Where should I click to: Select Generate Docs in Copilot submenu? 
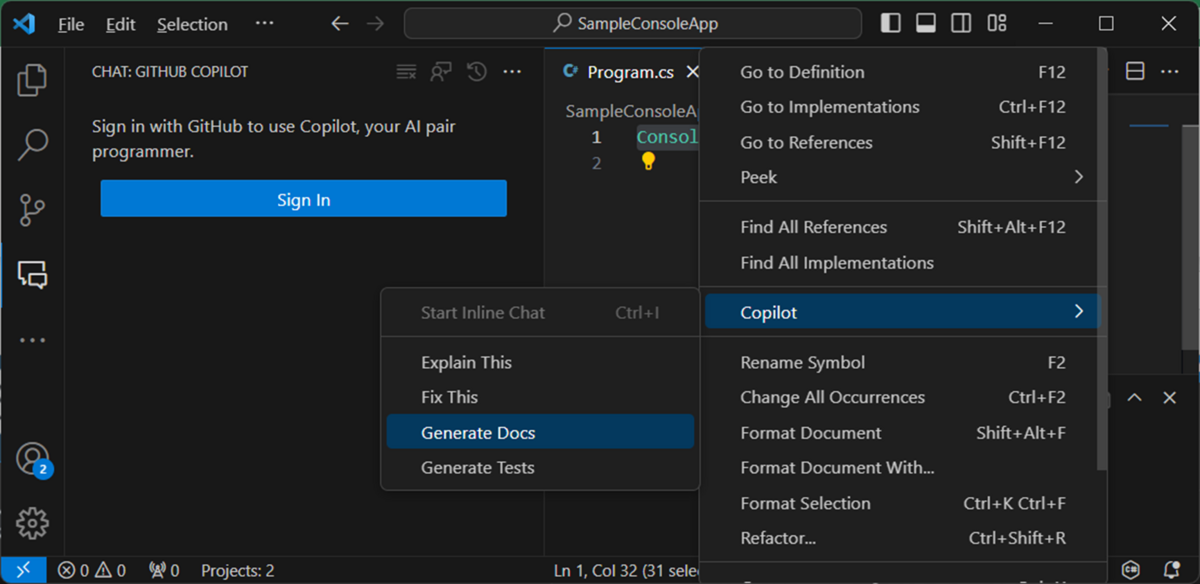coord(540,432)
